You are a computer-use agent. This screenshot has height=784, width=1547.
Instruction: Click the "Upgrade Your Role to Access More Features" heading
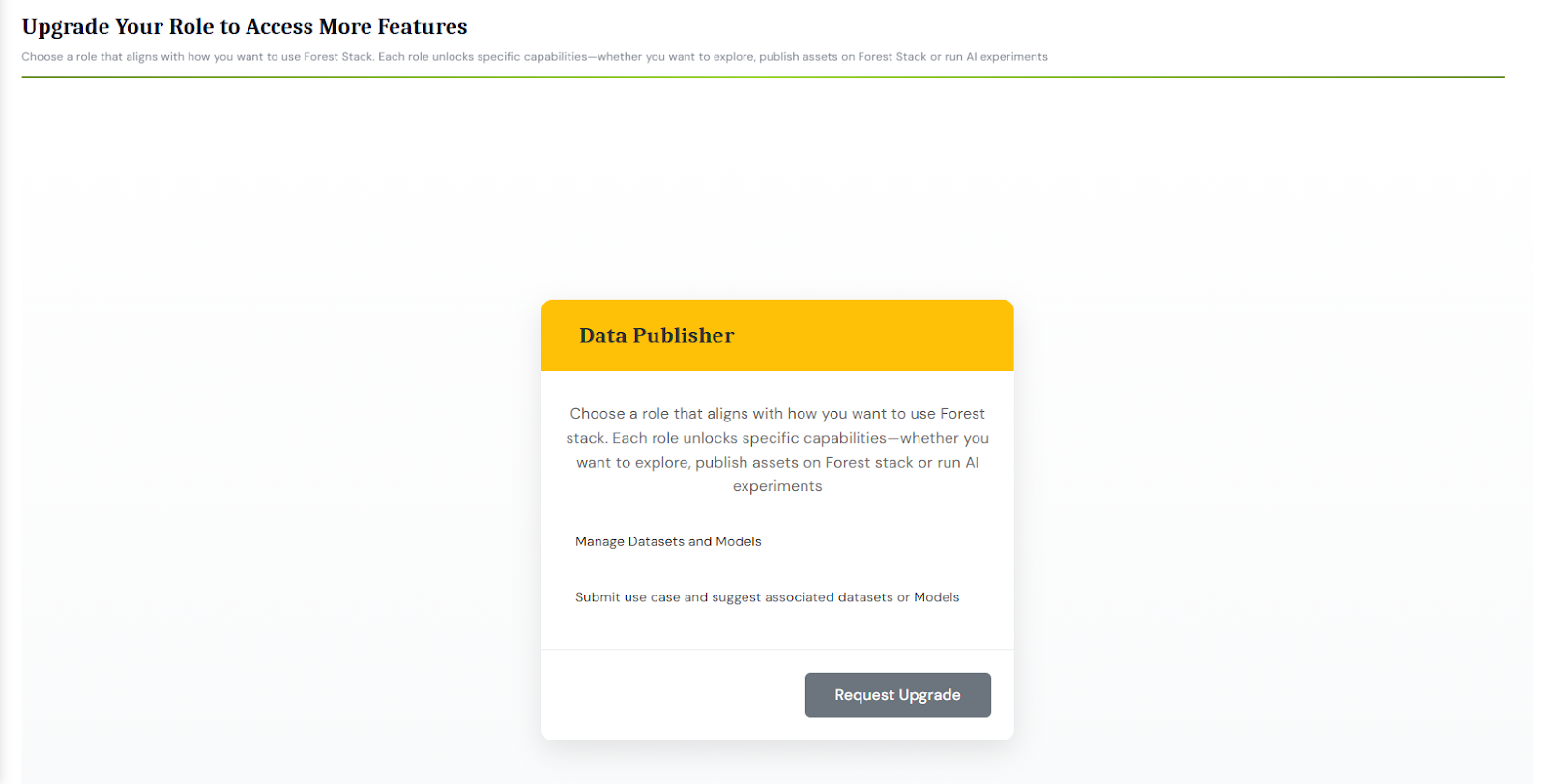click(245, 27)
